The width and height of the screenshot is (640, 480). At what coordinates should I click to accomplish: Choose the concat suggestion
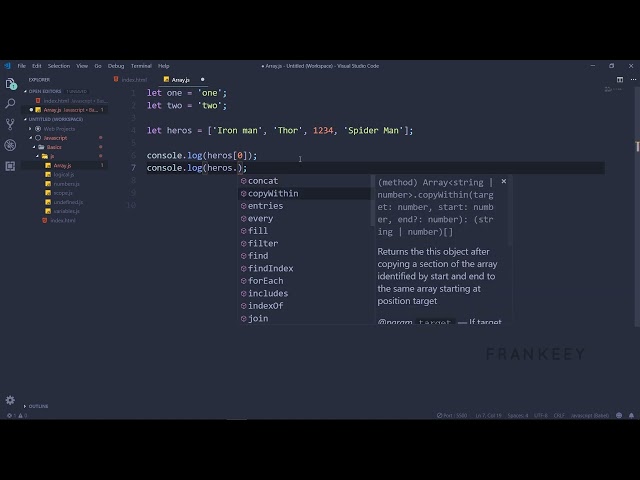pos(304,181)
